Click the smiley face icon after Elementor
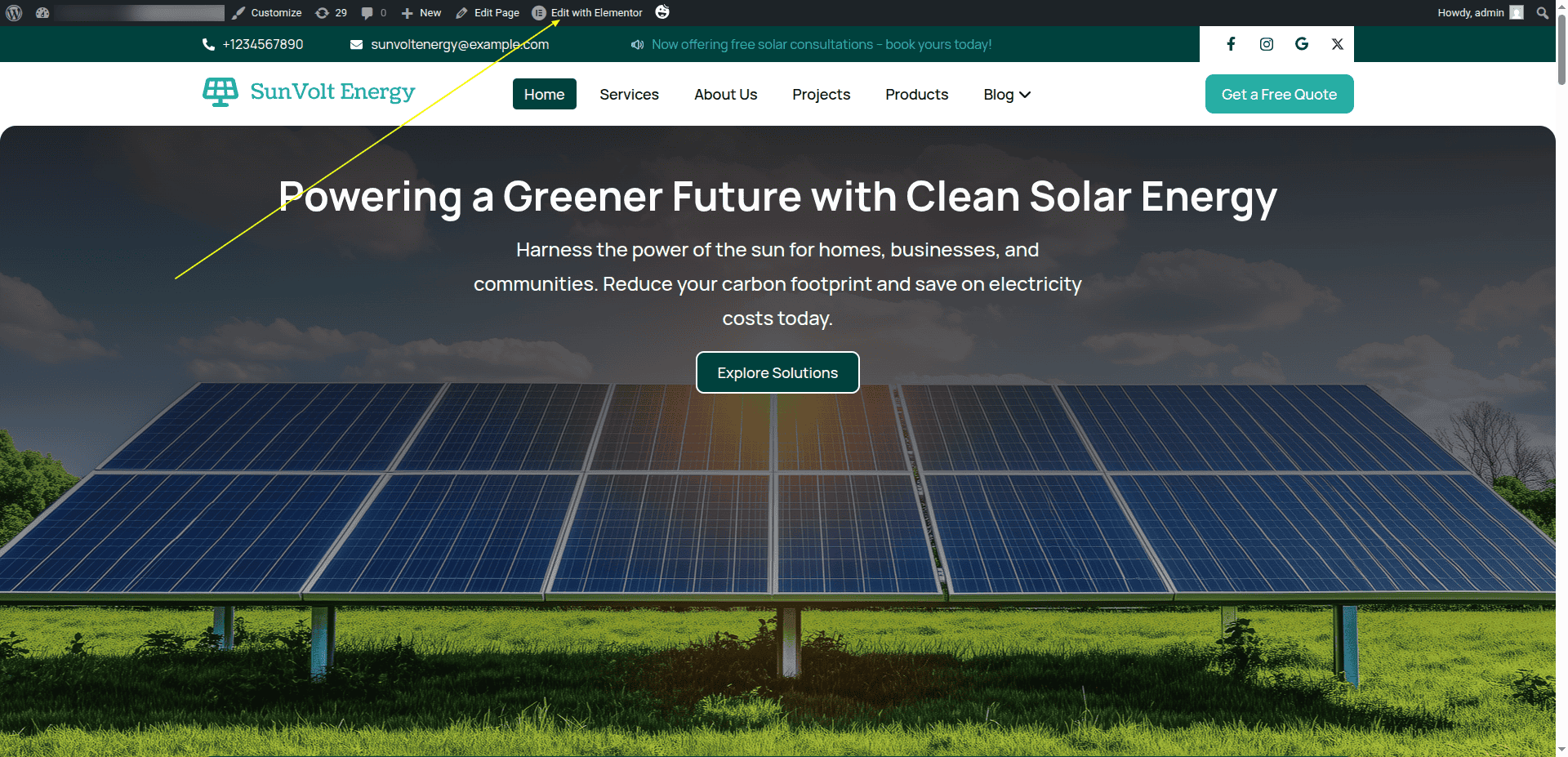1568x757 pixels. click(662, 12)
